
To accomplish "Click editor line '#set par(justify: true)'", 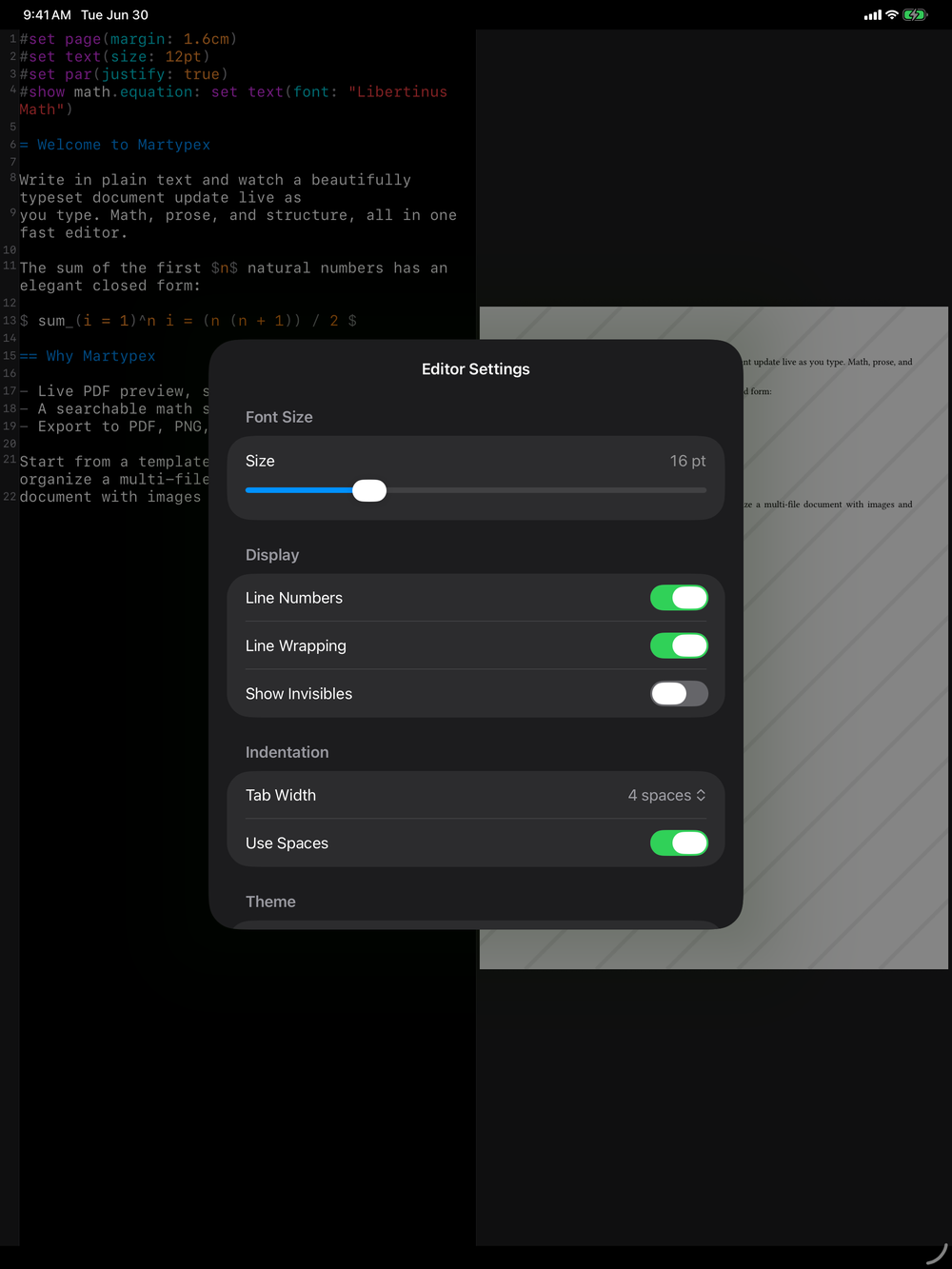I will click(x=124, y=74).
